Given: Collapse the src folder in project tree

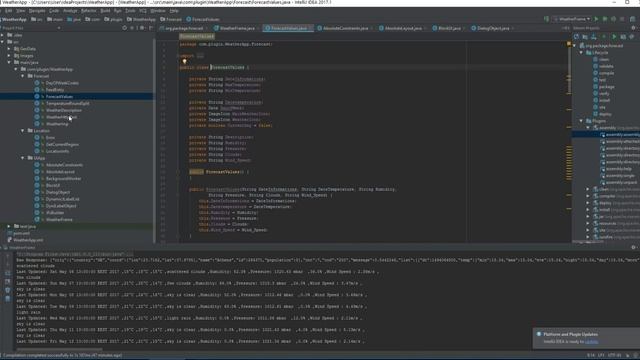Looking at the screenshot, I should [x=2, y=42].
